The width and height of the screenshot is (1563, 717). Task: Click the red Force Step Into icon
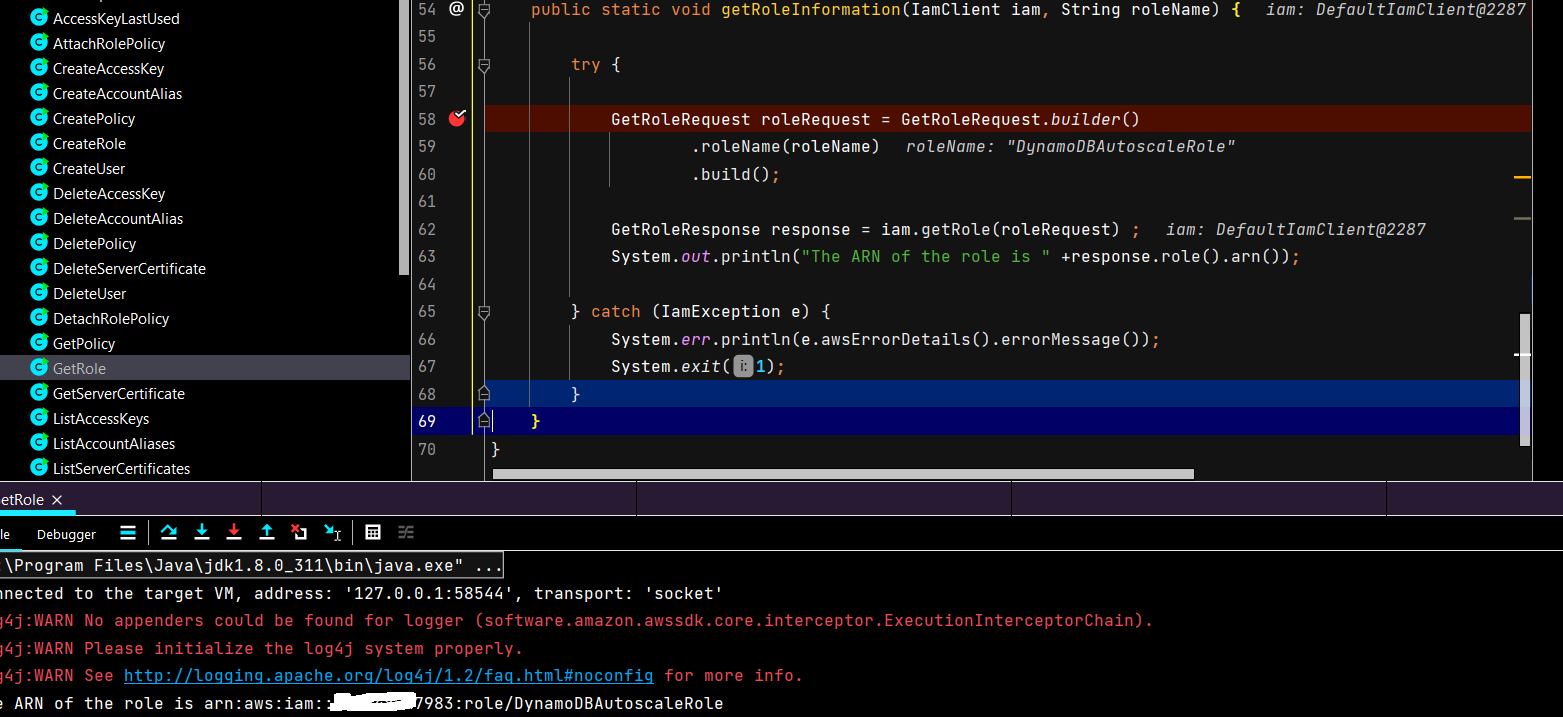click(234, 532)
